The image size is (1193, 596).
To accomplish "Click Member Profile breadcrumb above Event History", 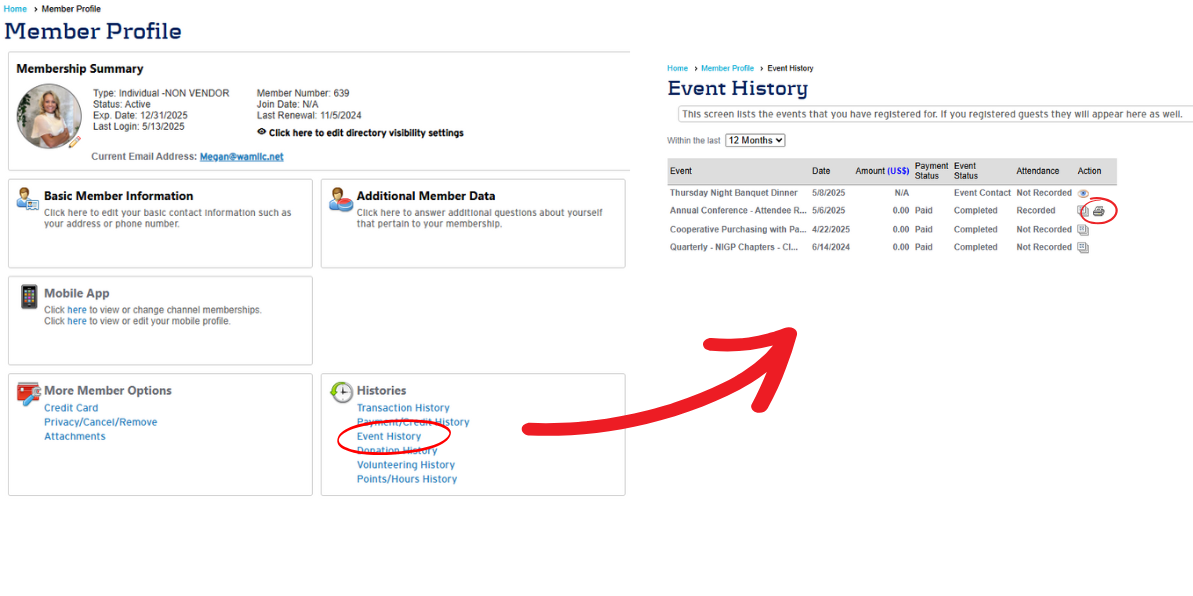I will 727,68.
